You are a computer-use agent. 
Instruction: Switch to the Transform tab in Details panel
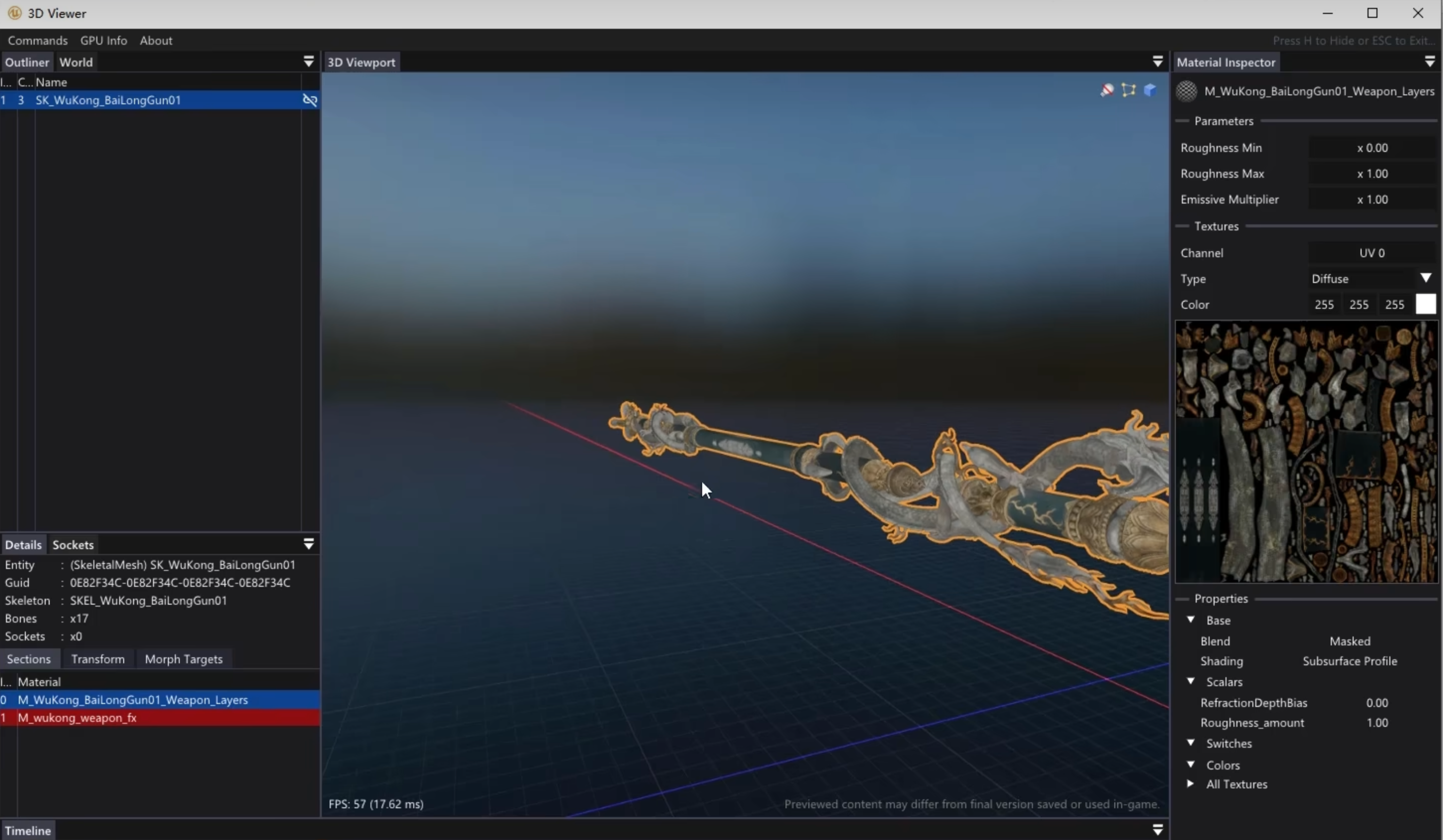(97, 659)
